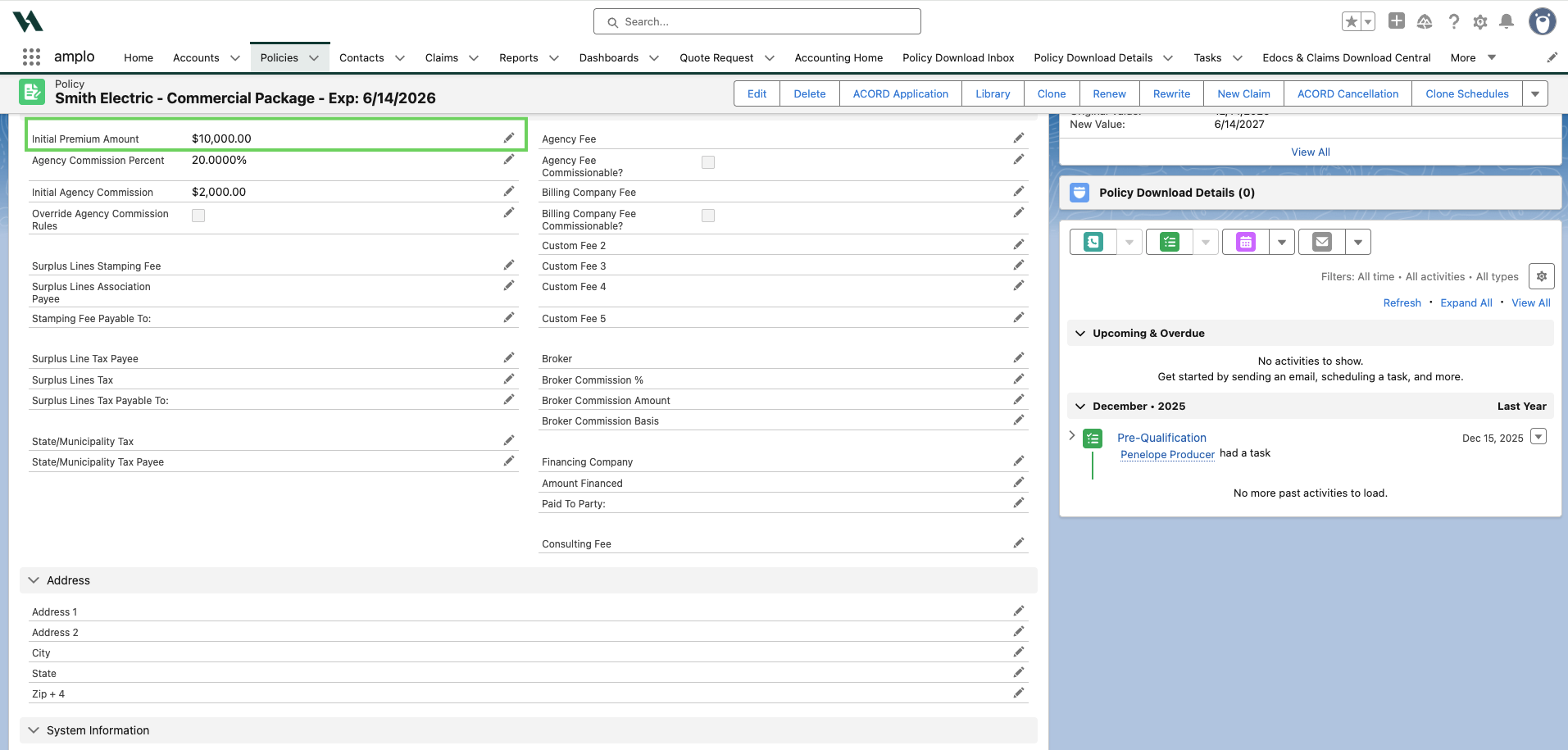1568x750 pixels.
Task: Open the Dashboards tab
Action: [x=609, y=58]
